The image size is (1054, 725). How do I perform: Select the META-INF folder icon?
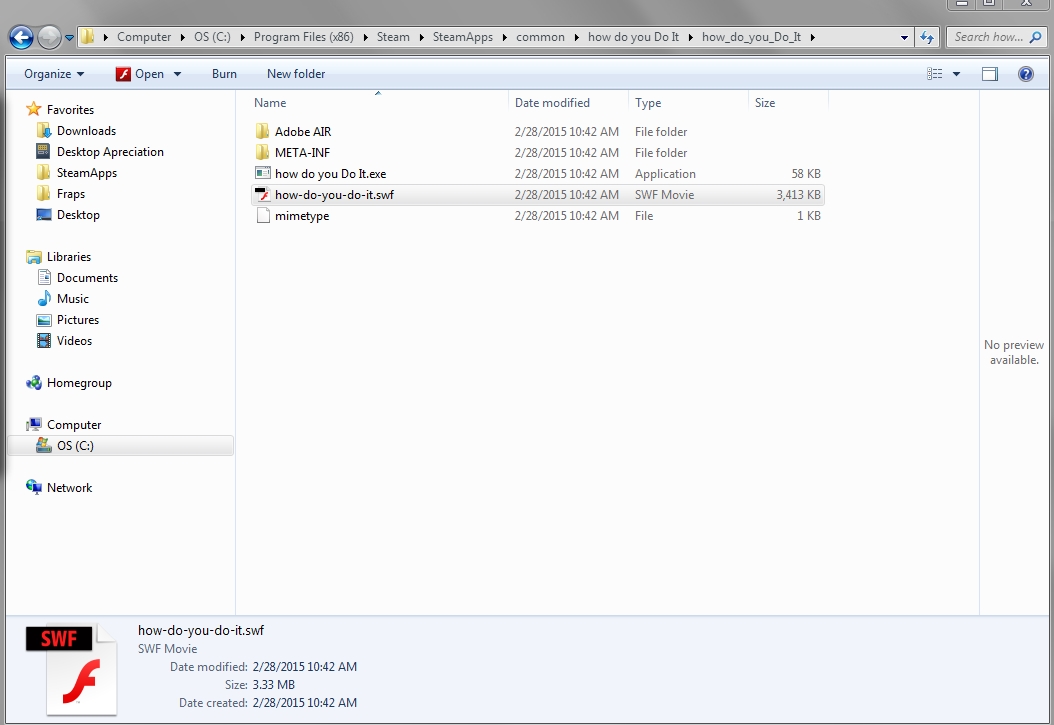[263, 153]
